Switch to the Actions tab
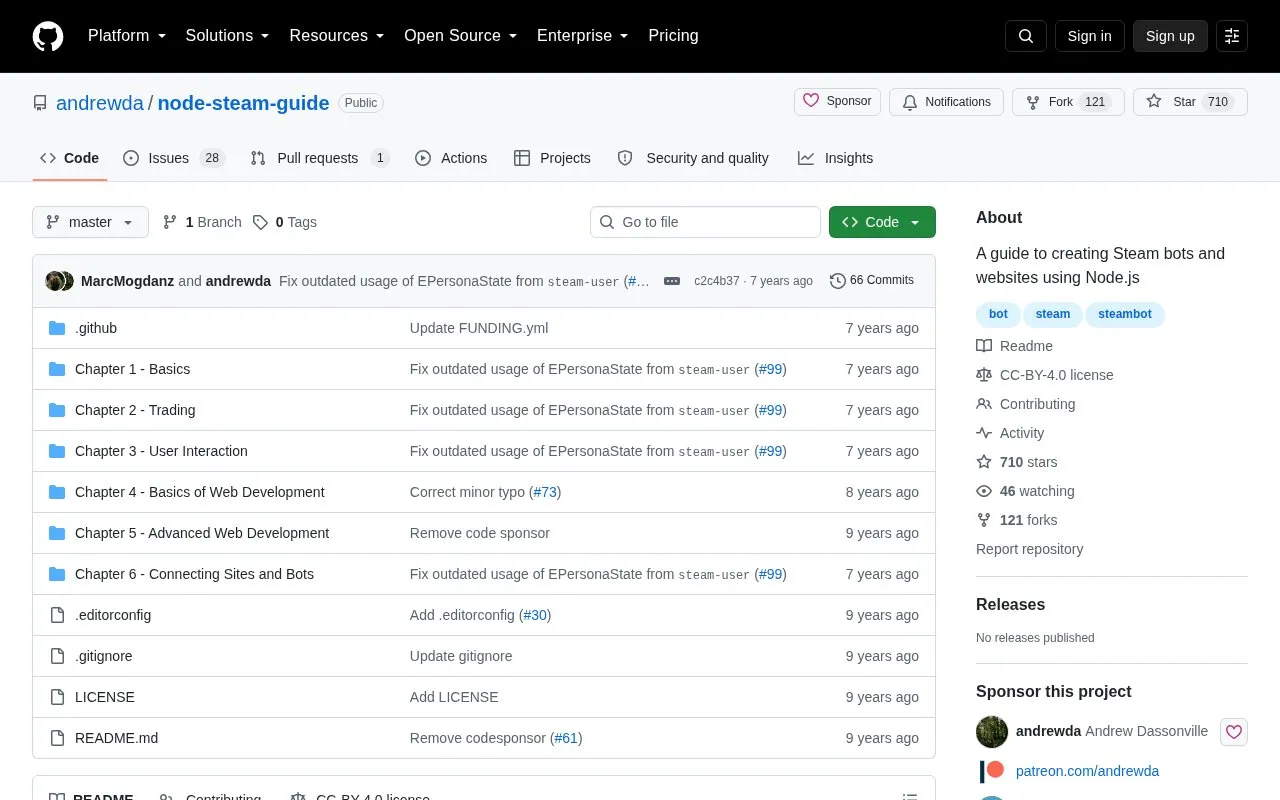This screenshot has height=800, width=1280. (451, 158)
